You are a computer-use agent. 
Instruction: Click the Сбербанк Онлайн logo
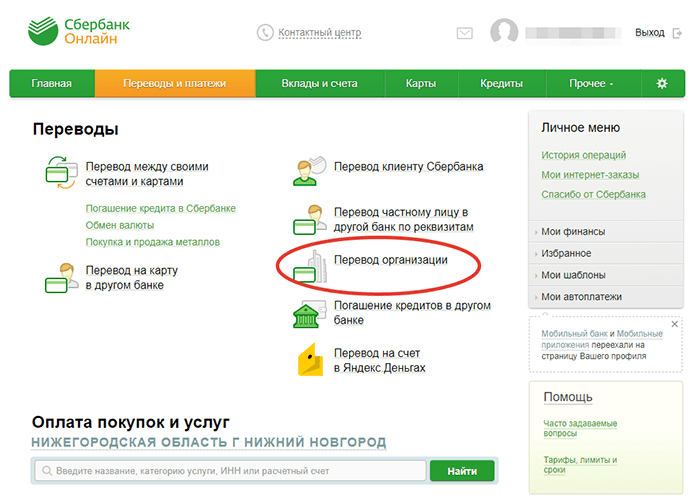[79, 31]
